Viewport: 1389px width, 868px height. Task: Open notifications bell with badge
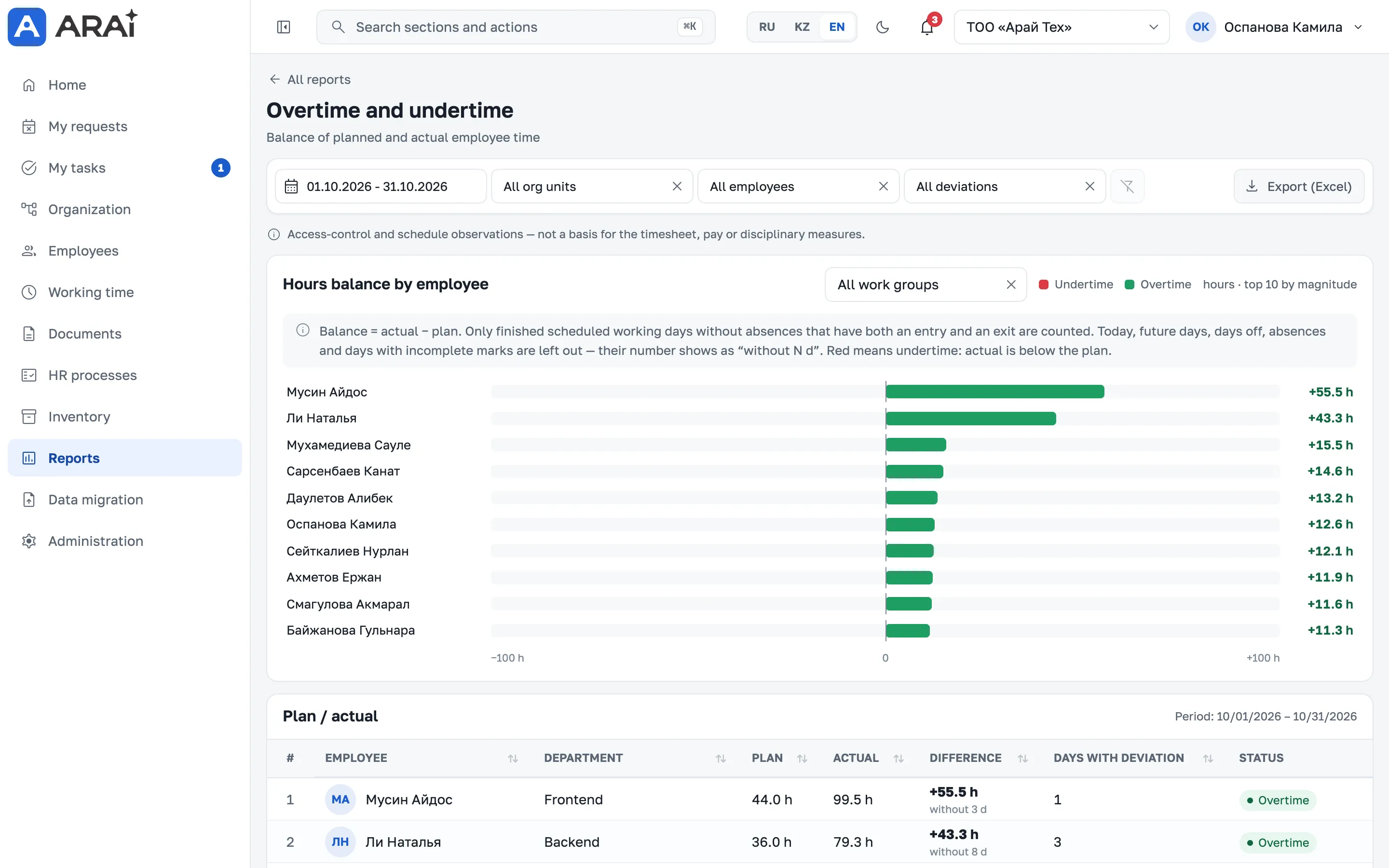click(x=927, y=27)
